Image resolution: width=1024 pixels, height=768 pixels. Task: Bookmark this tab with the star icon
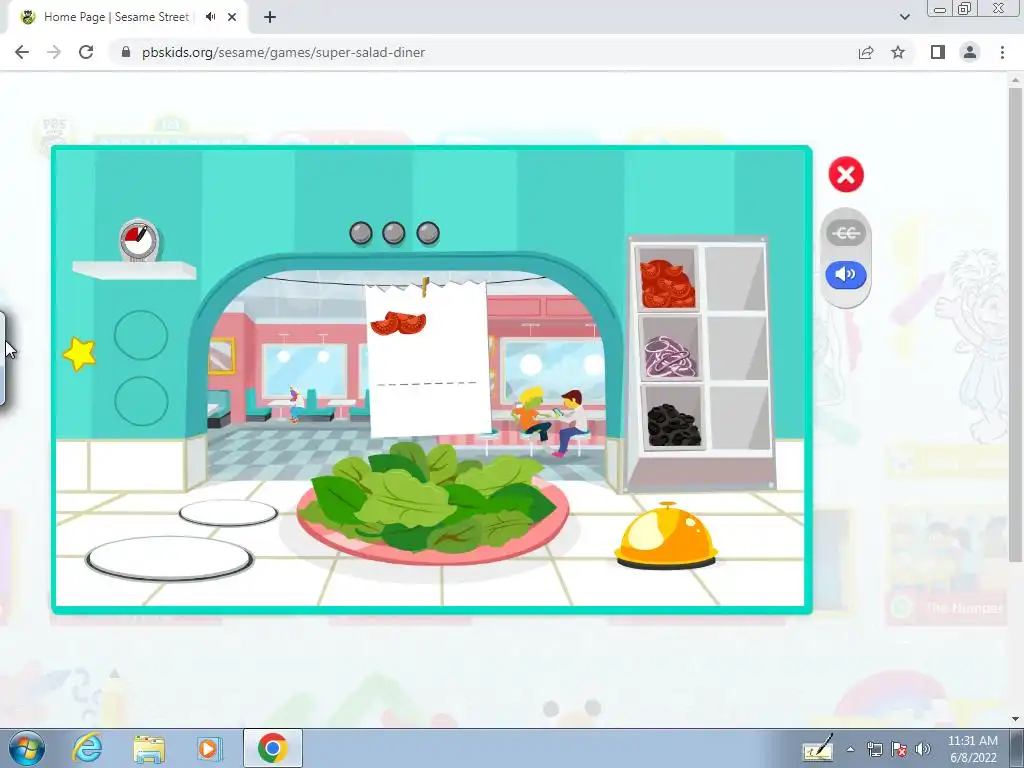pyautogui.click(x=898, y=52)
